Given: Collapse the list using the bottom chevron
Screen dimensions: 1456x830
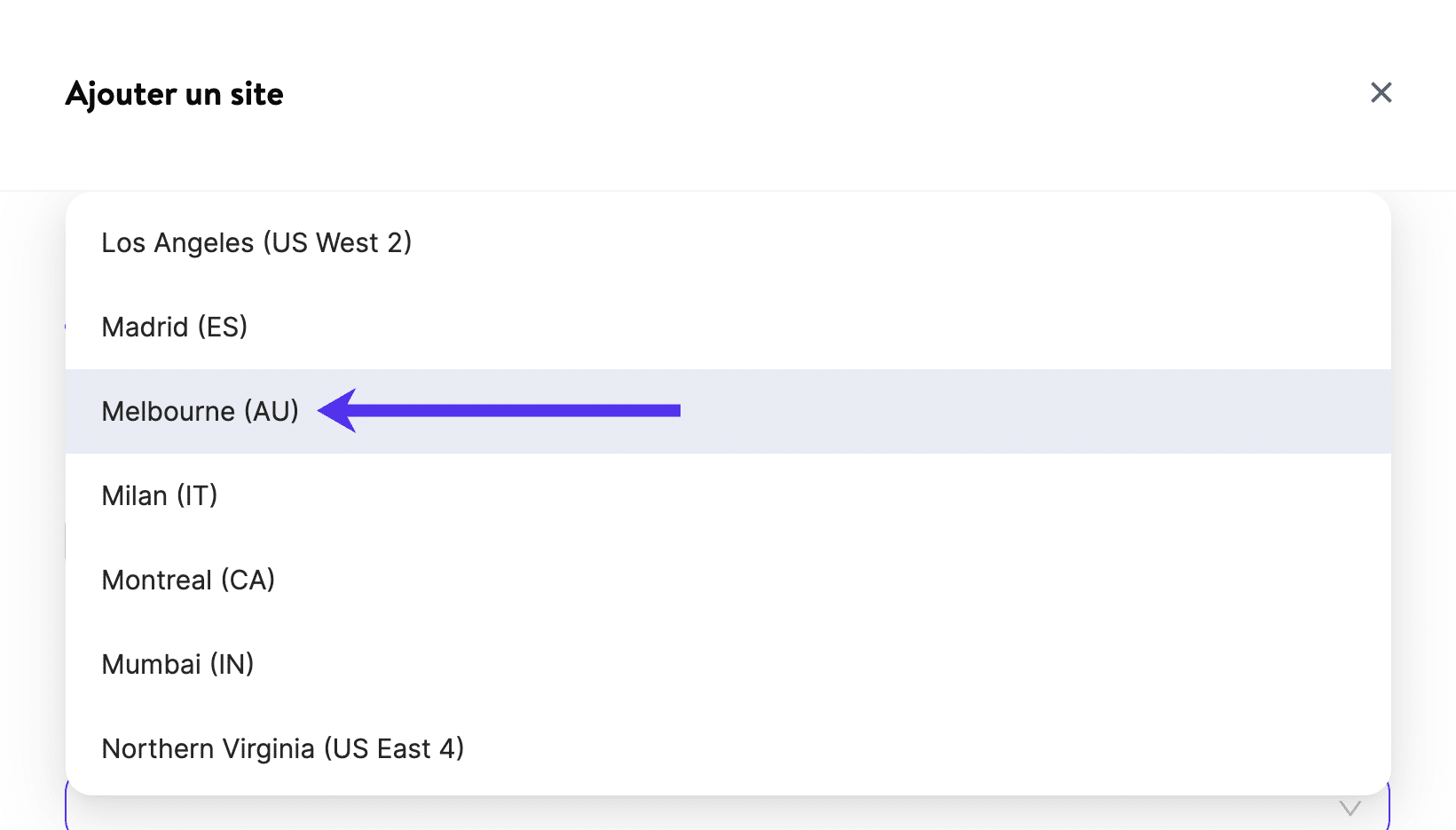Looking at the screenshot, I should 1350,808.
